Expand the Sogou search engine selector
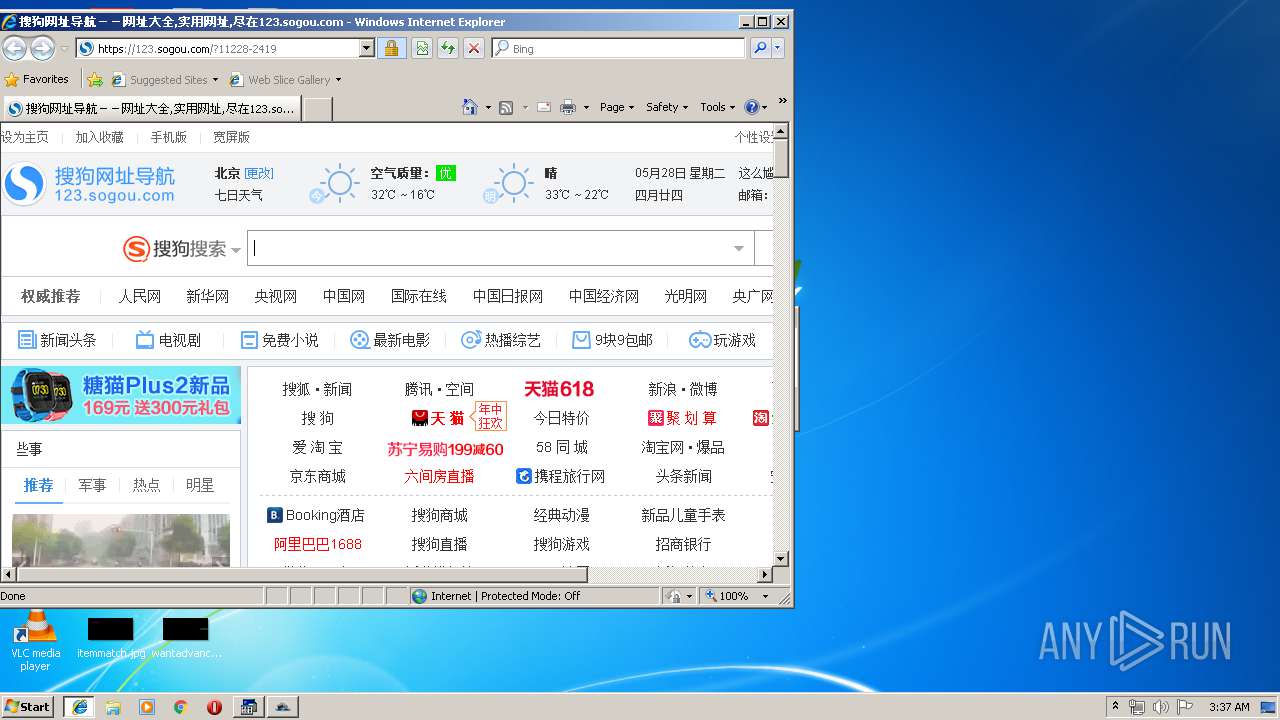 236,250
